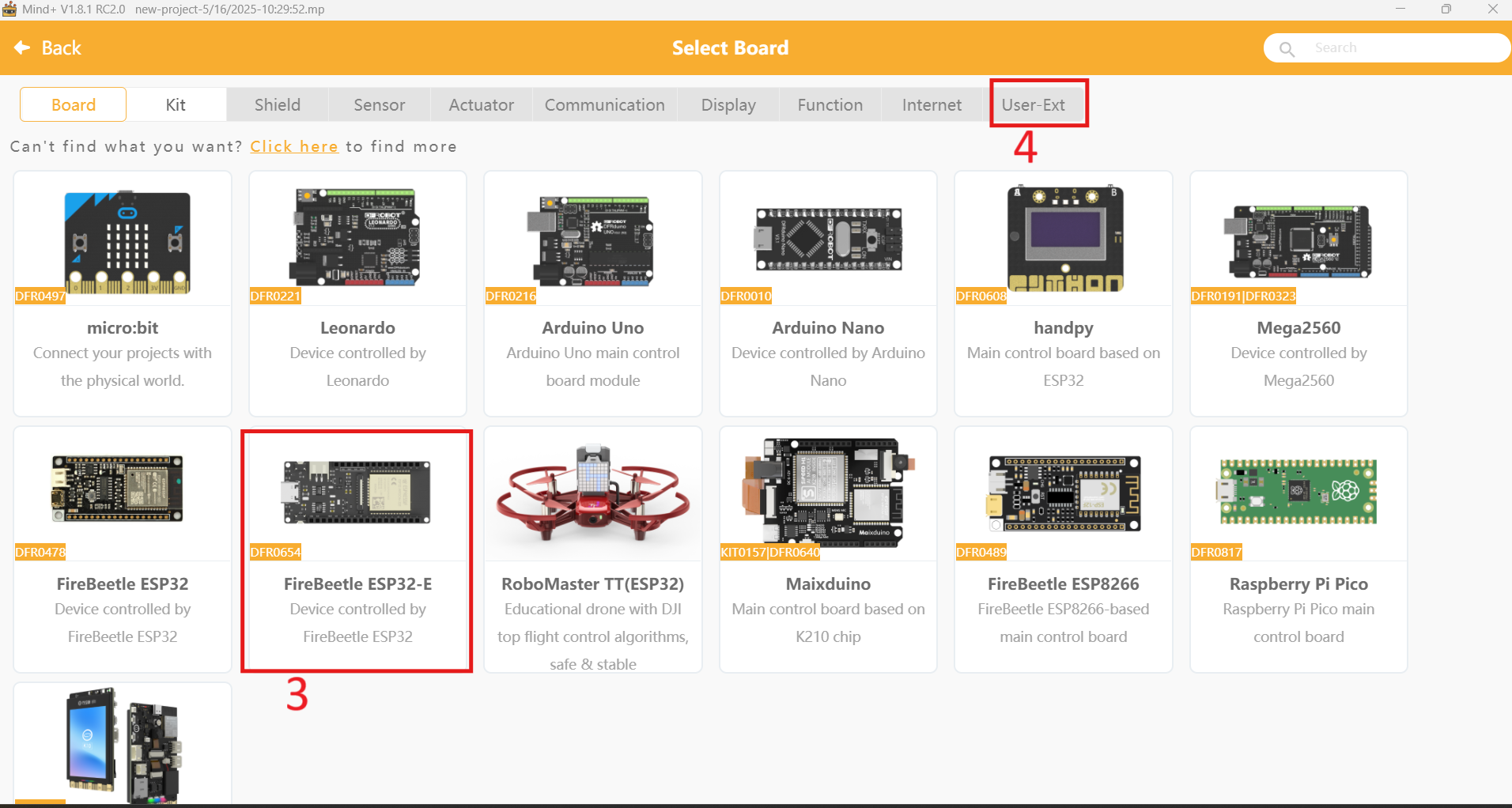Select the micro:bit board image
This screenshot has width=1512, height=808.
click(x=127, y=241)
